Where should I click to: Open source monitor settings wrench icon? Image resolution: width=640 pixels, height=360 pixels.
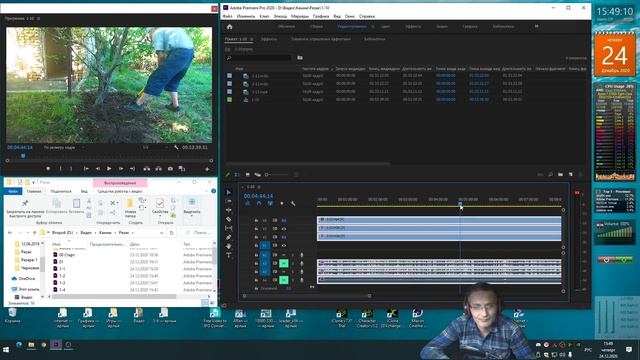pos(176,147)
